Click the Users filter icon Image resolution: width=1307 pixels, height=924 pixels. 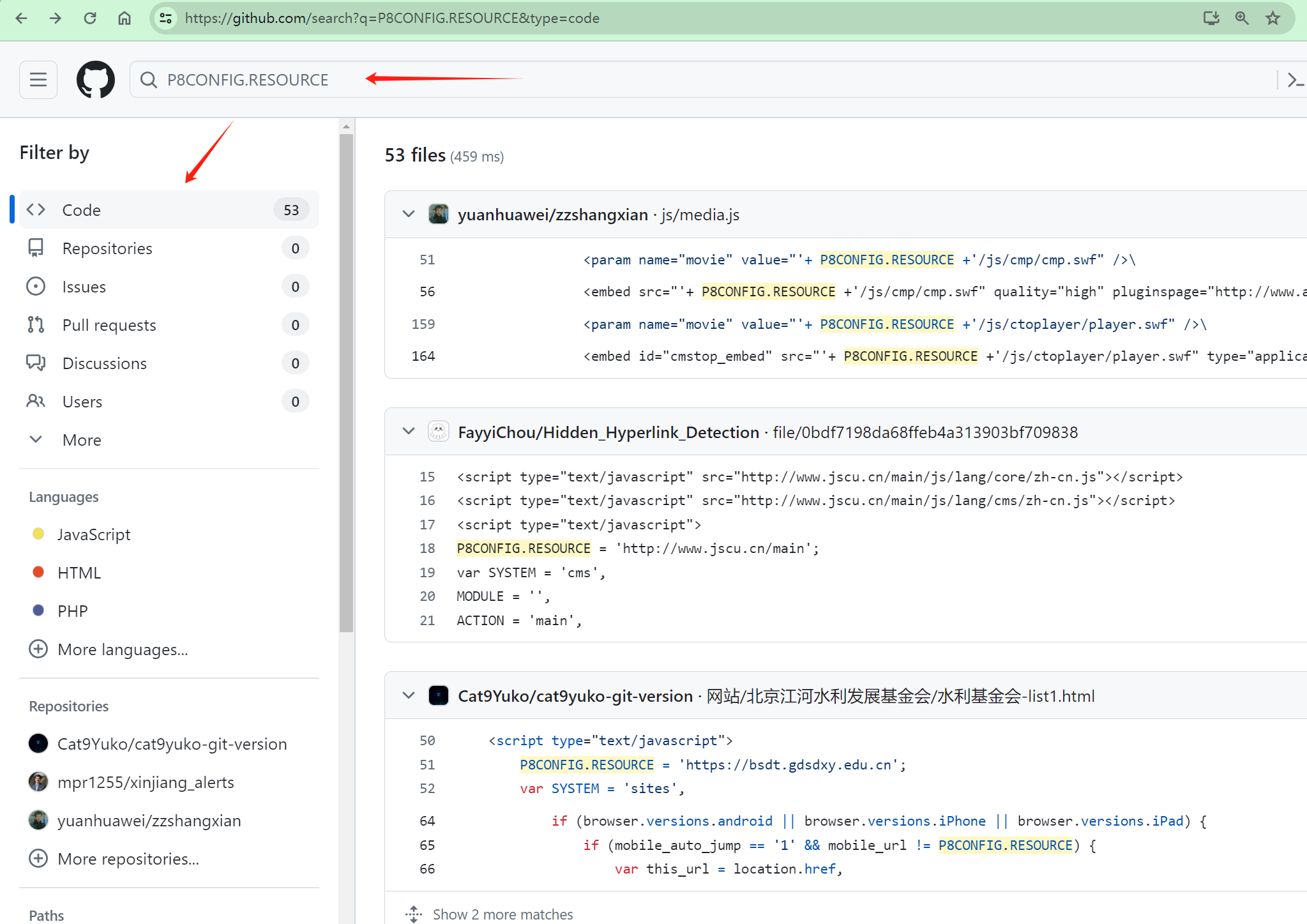pyautogui.click(x=38, y=401)
